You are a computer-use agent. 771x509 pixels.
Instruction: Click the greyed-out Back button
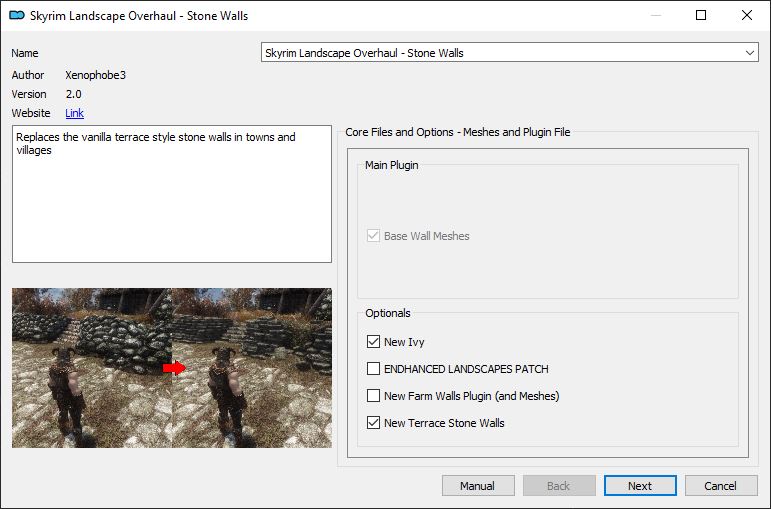click(x=559, y=486)
